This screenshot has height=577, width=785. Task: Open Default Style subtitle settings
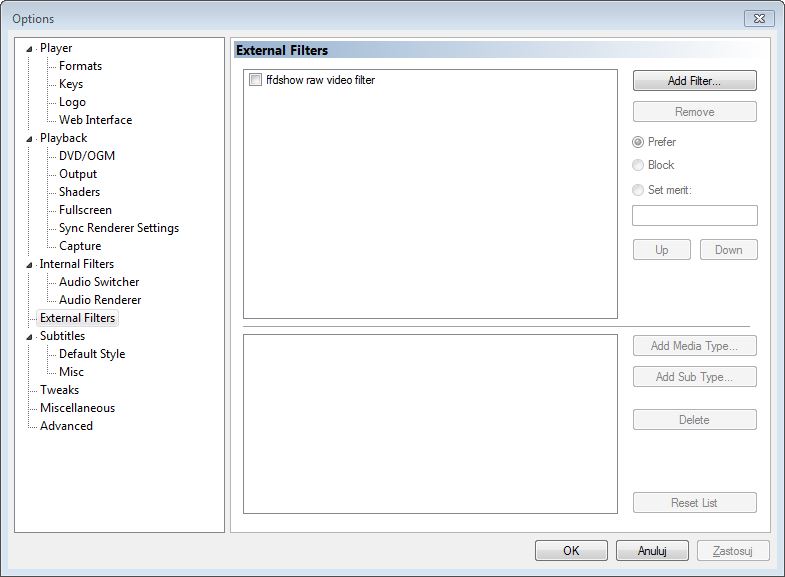coord(92,354)
